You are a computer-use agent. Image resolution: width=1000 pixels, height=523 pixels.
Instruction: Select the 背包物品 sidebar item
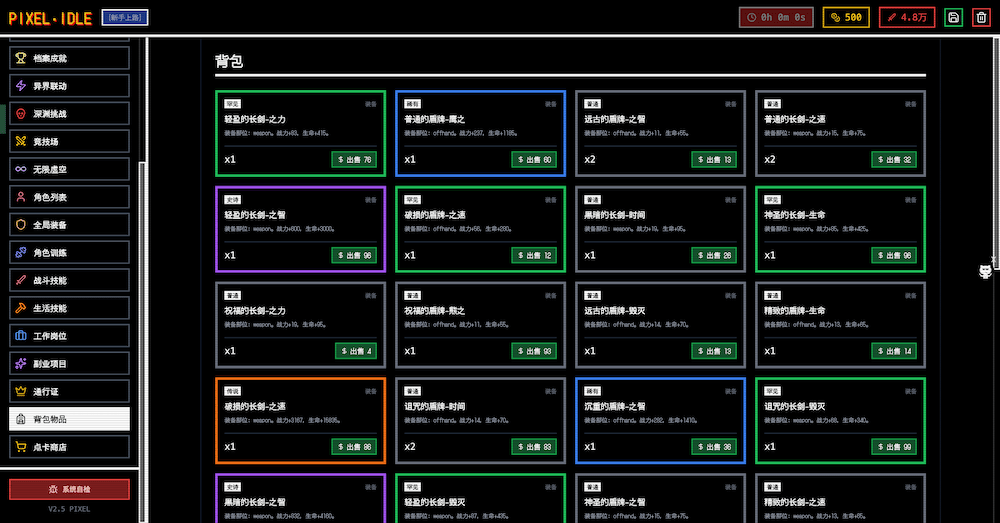coord(69,419)
